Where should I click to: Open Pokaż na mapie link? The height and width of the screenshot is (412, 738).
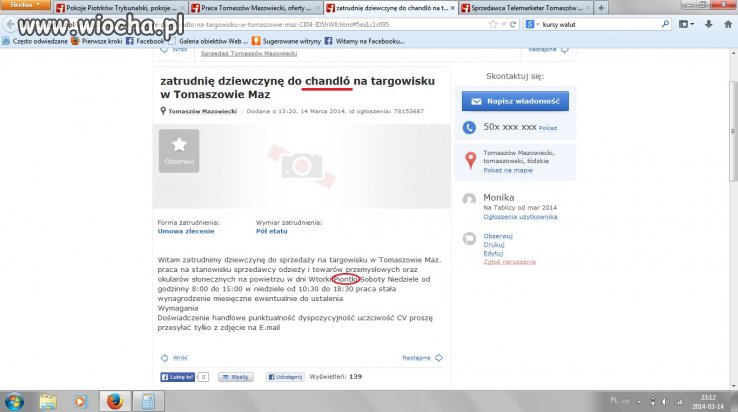[508, 170]
